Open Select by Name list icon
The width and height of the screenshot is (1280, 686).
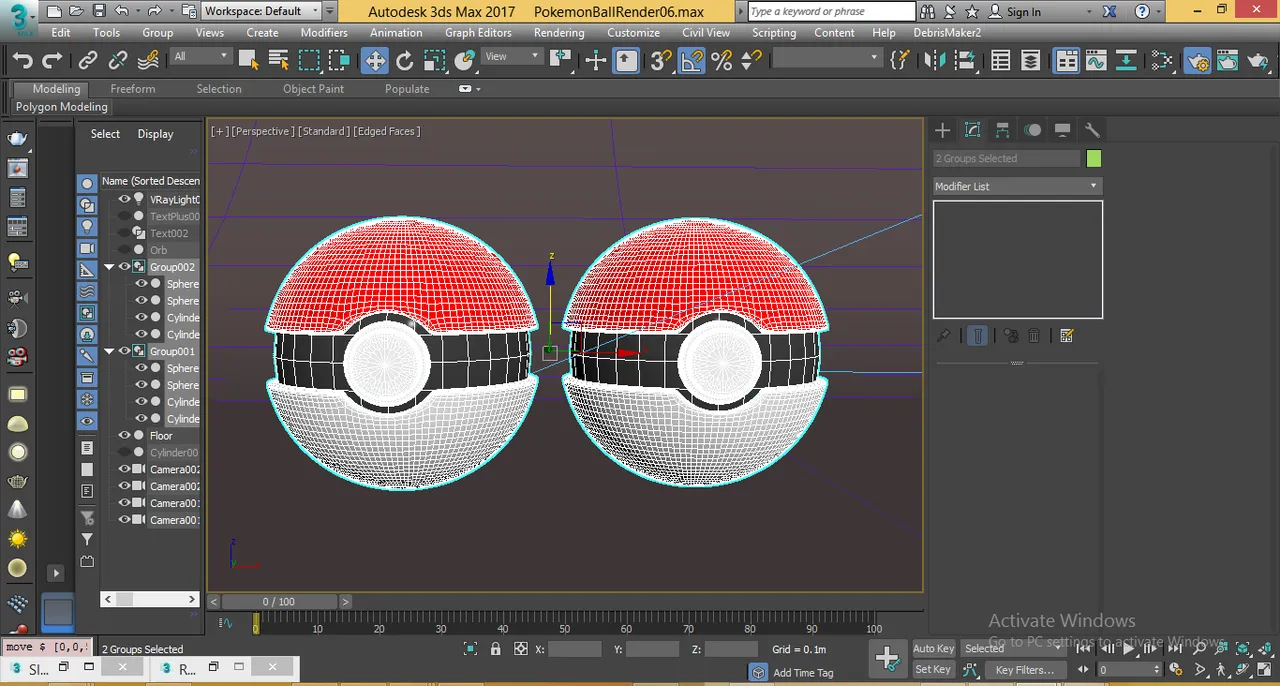pos(279,61)
